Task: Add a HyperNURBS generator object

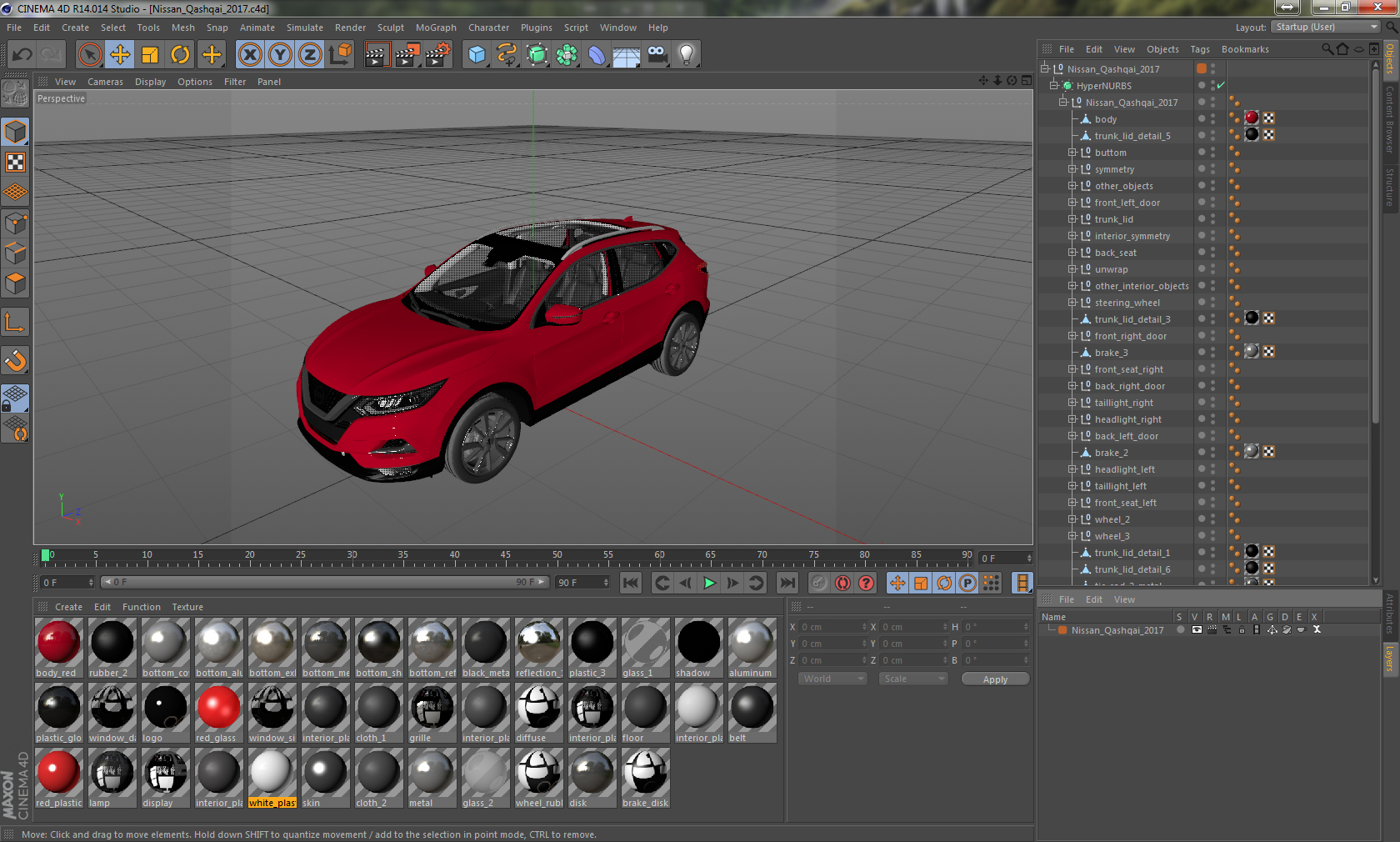Action: tap(537, 55)
